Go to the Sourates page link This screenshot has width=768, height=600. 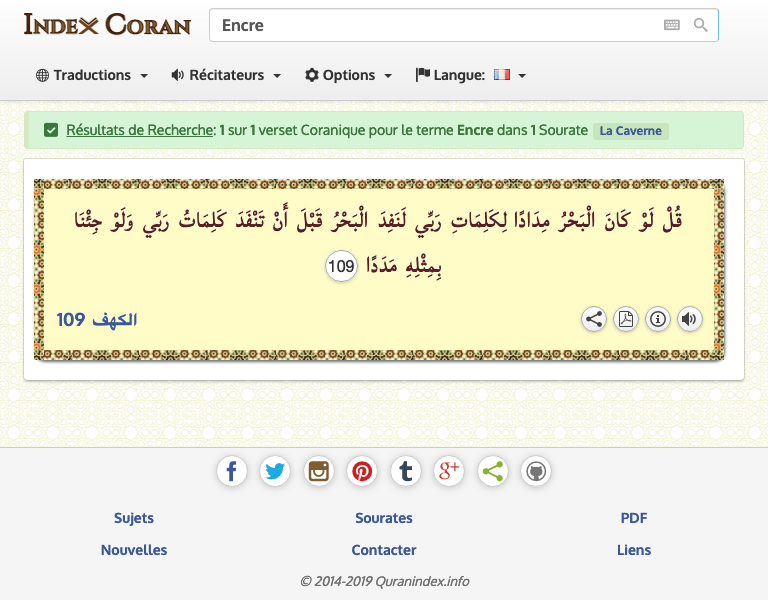(384, 518)
